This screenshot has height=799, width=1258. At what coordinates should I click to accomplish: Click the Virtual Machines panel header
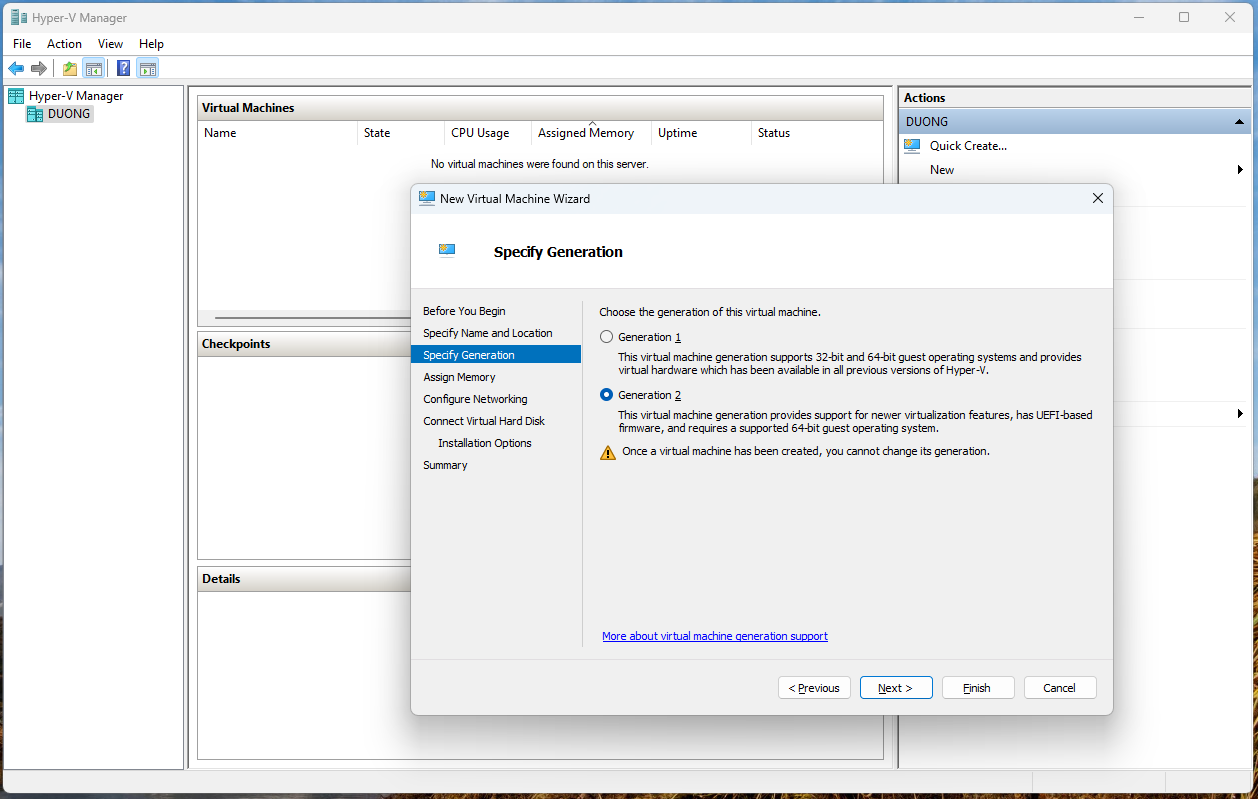point(540,108)
